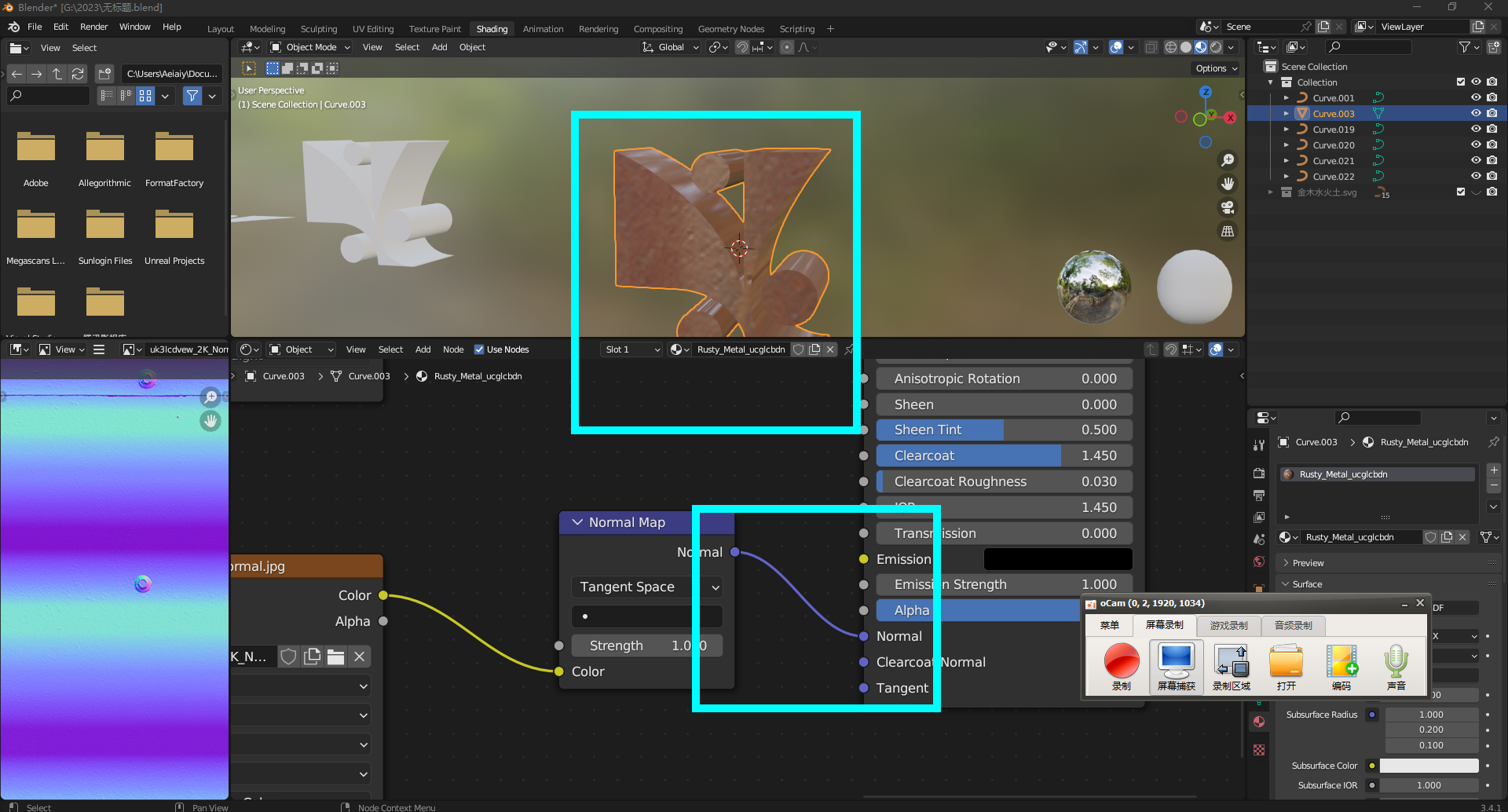Click the oCam red record button
Viewport: 1508px width, 812px height.
pyautogui.click(x=1121, y=667)
